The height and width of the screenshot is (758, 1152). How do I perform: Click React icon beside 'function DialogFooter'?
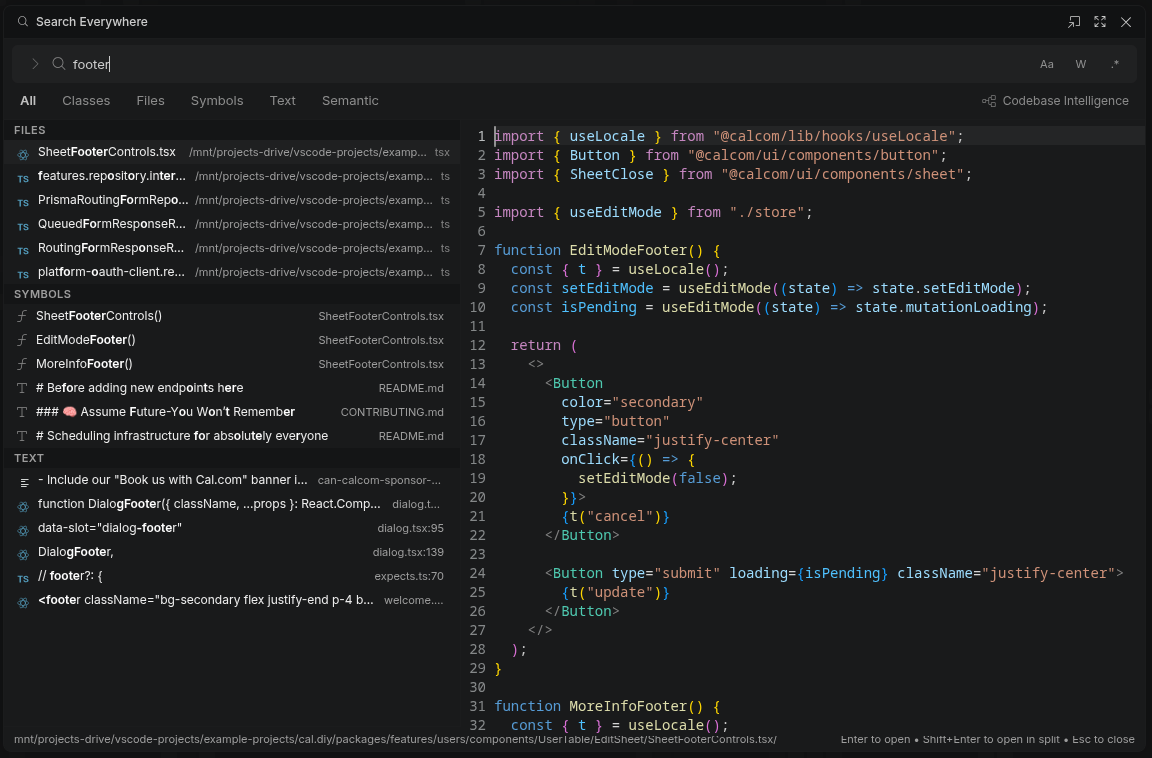[x=24, y=506]
